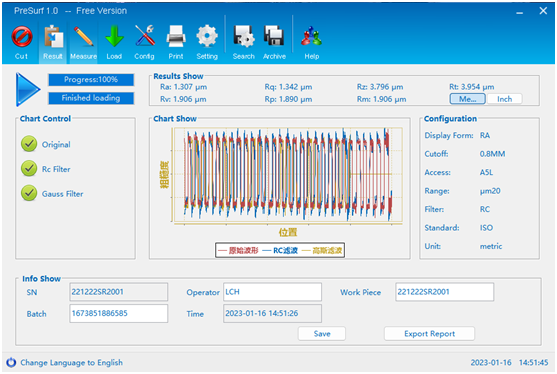The width and height of the screenshot is (557, 374).
Task: Select the Metric unit button
Action: coord(467,99)
